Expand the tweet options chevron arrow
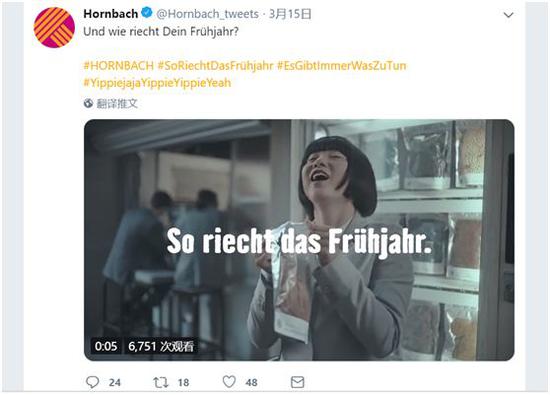This screenshot has width=550, height=395. 508,15
